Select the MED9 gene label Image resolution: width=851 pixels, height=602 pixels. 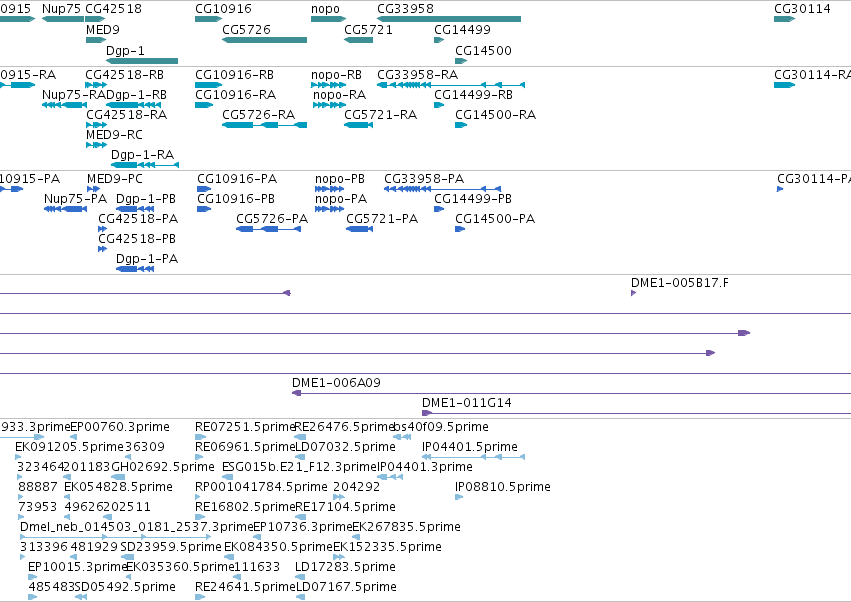(103, 30)
